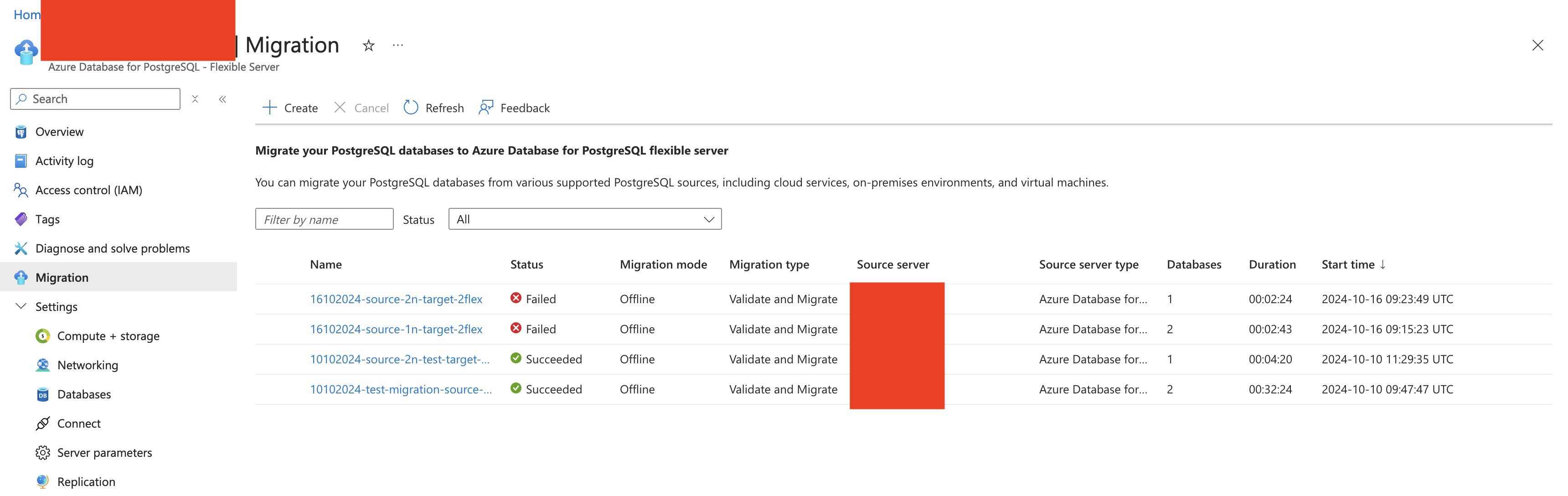Viewport: 1568px width, 496px height.
Task: Click the Migration mode column header
Action: coord(664,264)
